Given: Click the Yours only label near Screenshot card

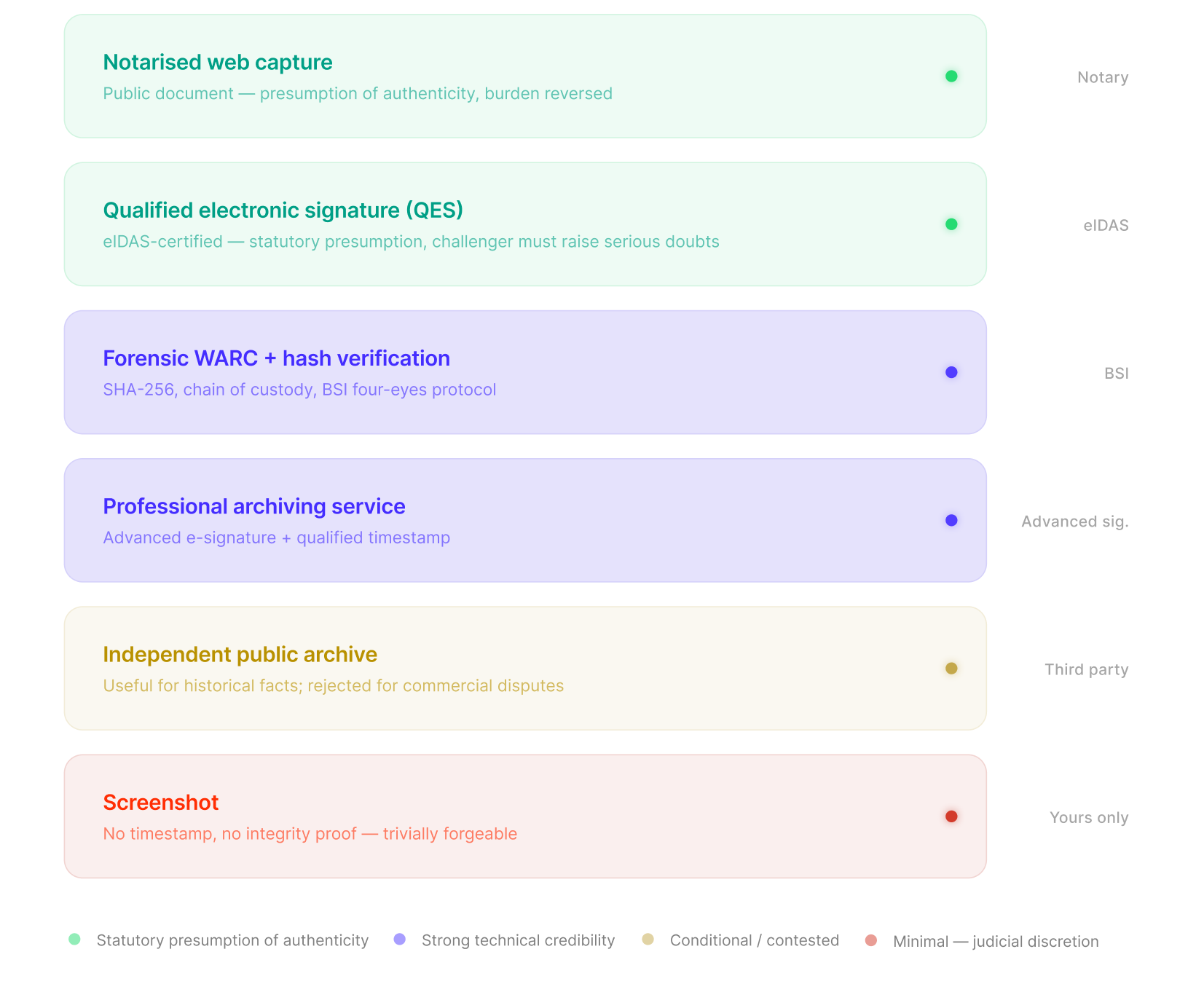Looking at the screenshot, I should click(x=1088, y=817).
